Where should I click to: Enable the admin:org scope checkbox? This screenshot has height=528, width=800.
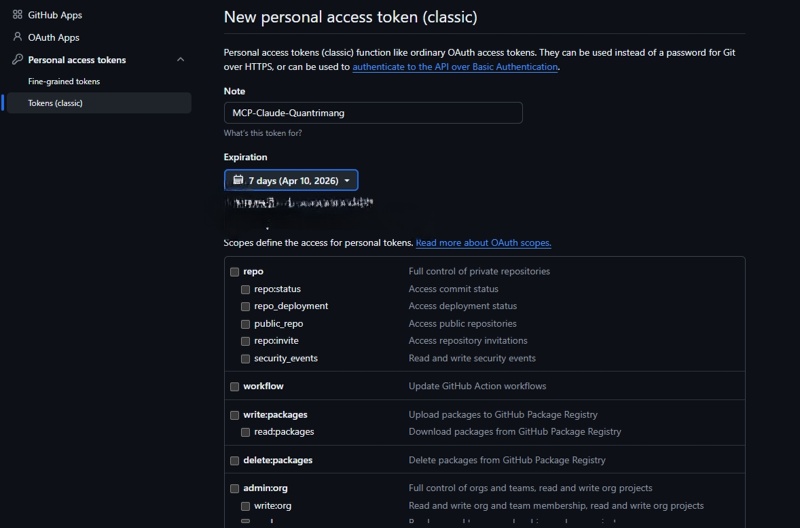coord(234,488)
